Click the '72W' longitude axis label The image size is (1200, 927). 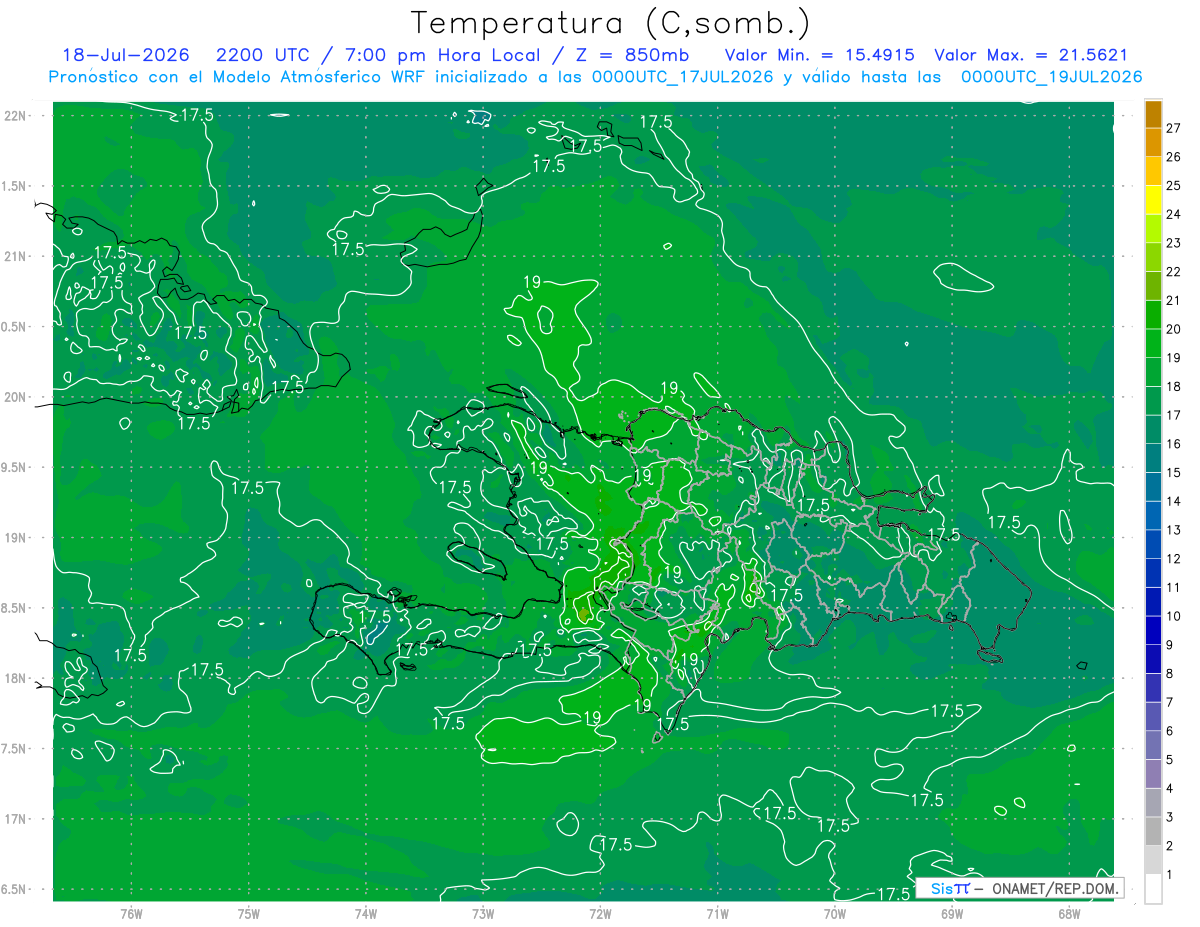[600, 913]
